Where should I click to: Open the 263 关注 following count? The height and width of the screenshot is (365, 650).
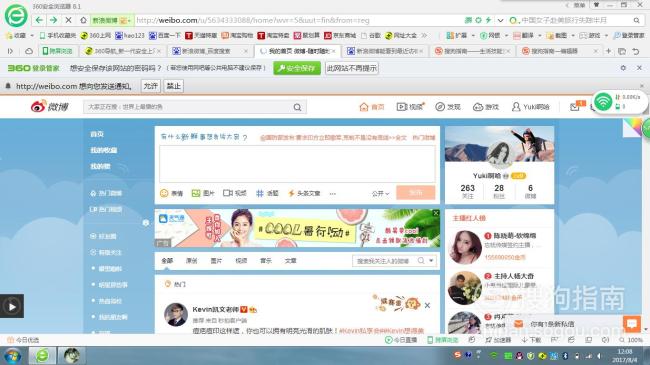(467, 191)
